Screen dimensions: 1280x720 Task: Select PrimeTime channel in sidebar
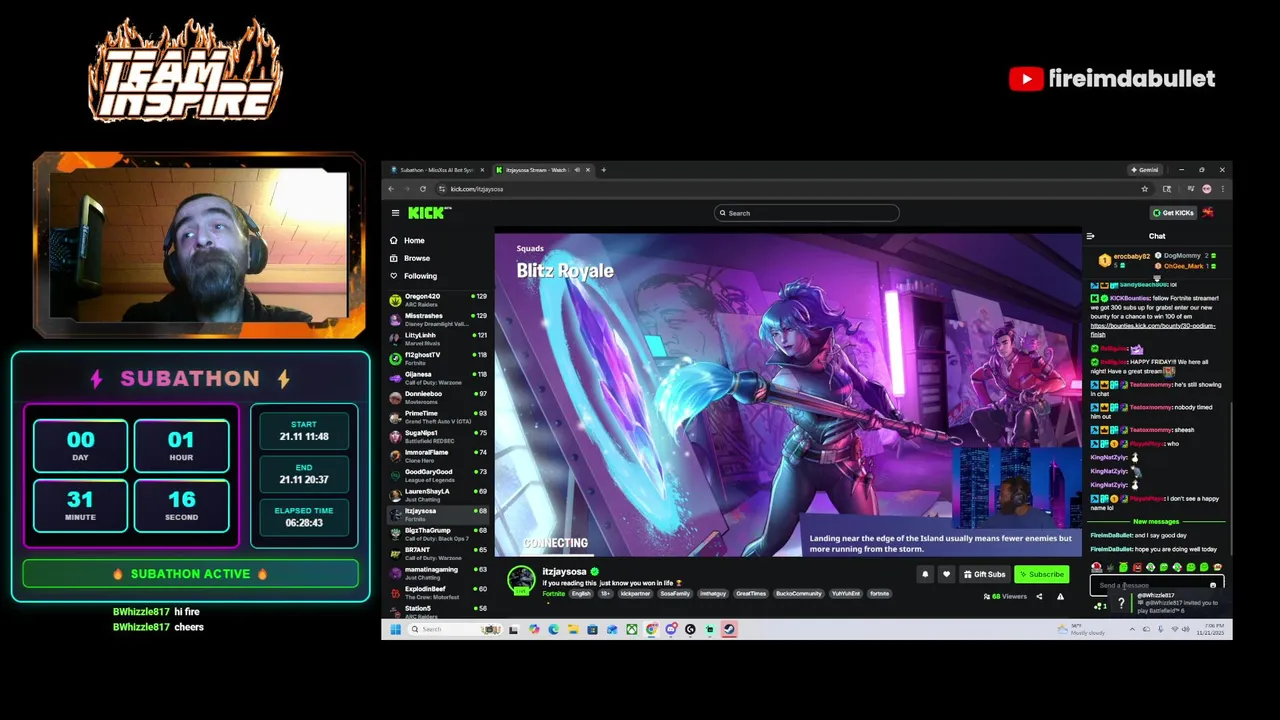(x=438, y=416)
